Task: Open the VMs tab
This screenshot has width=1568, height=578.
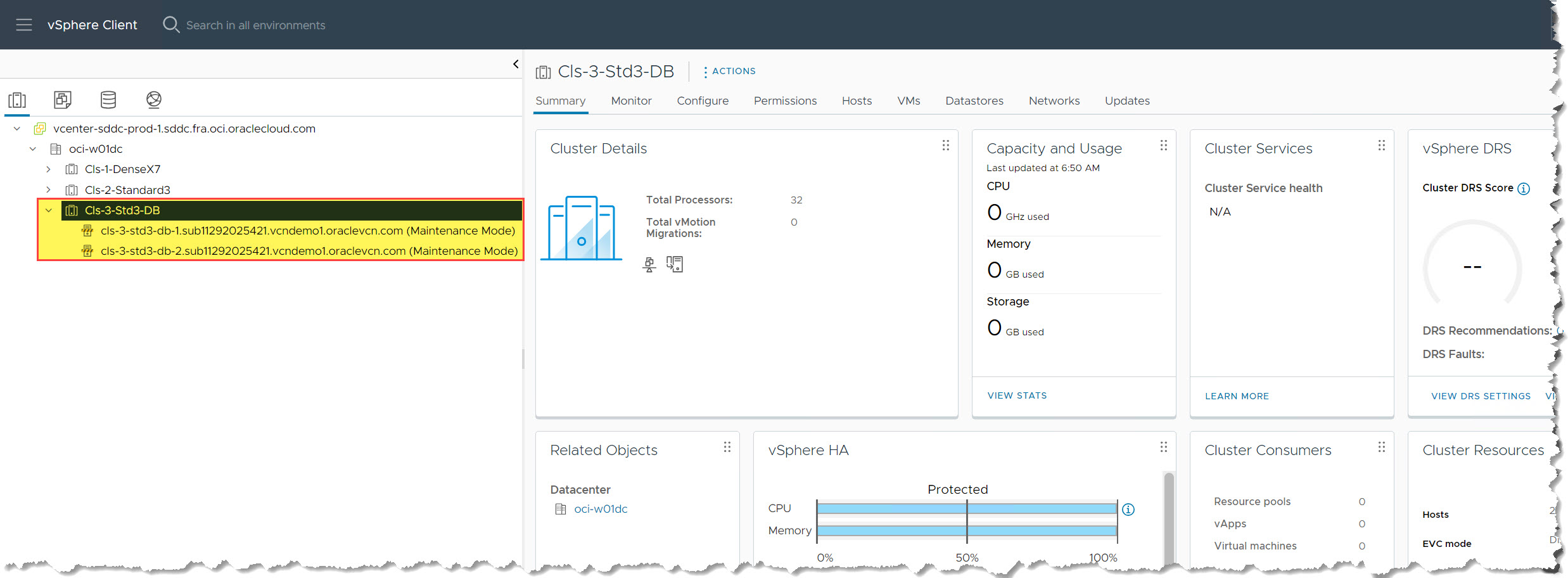Action: [908, 101]
